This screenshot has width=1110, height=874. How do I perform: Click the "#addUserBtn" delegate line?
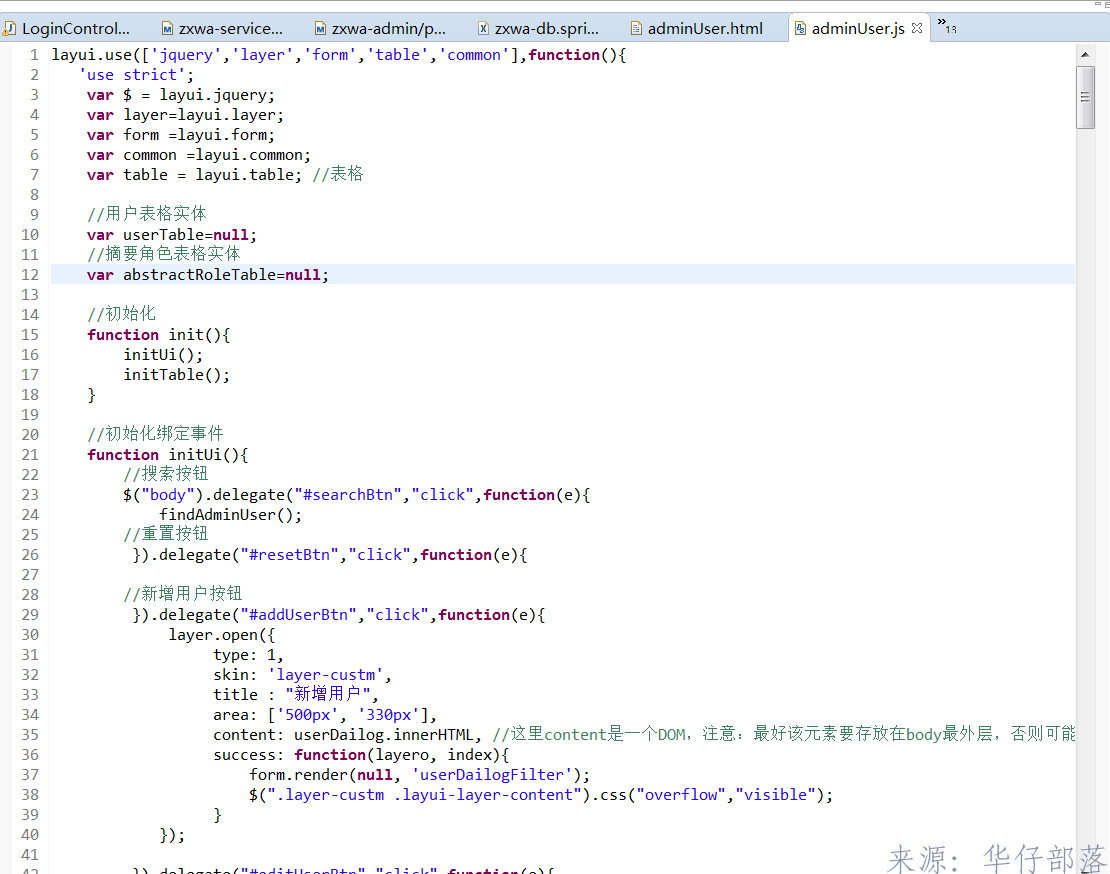tap(339, 615)
